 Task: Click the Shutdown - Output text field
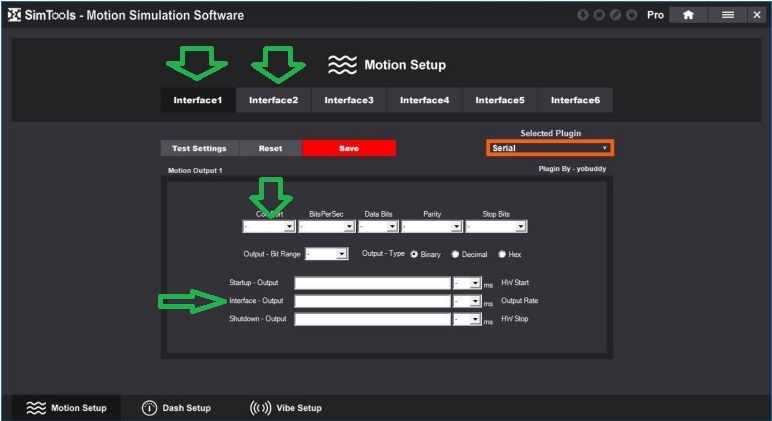point(373,319)
